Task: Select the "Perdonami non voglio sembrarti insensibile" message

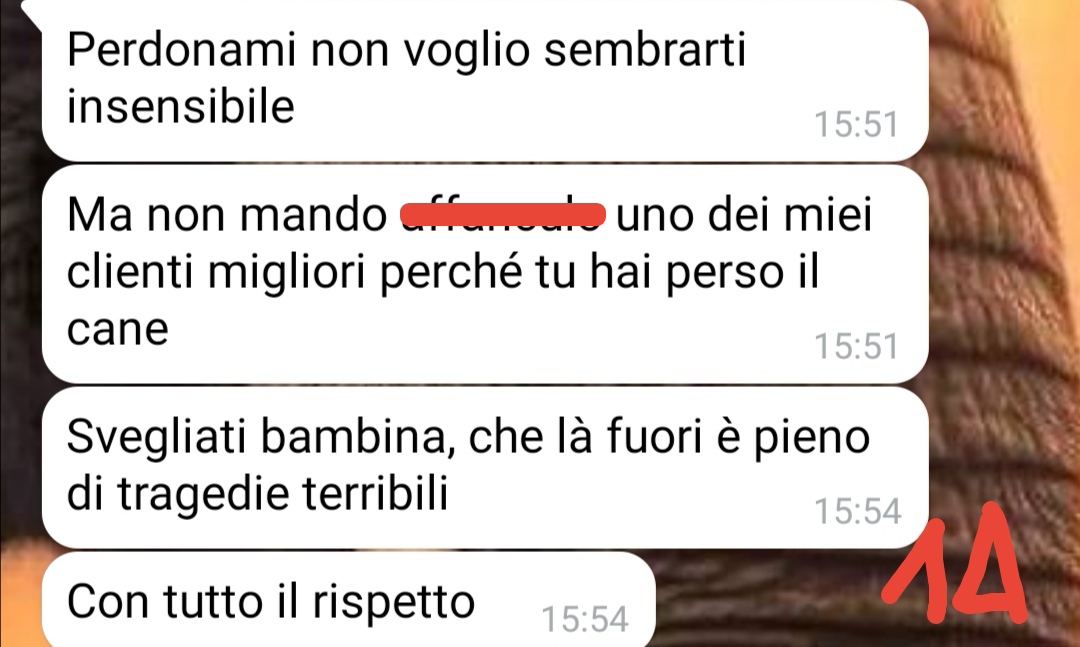Action: coord(485,80)
